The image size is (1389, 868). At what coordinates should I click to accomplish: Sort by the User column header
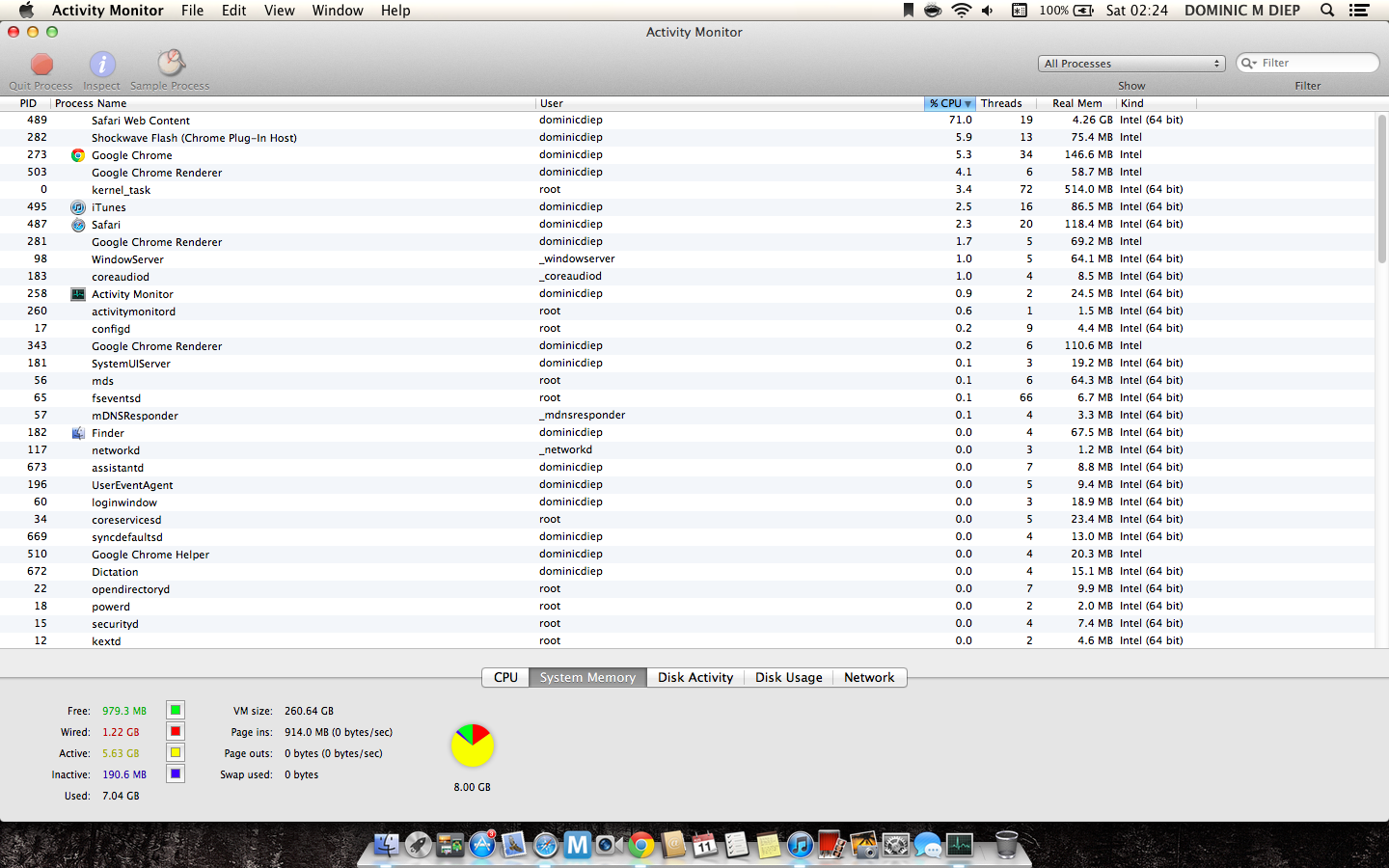coord(730,103)
